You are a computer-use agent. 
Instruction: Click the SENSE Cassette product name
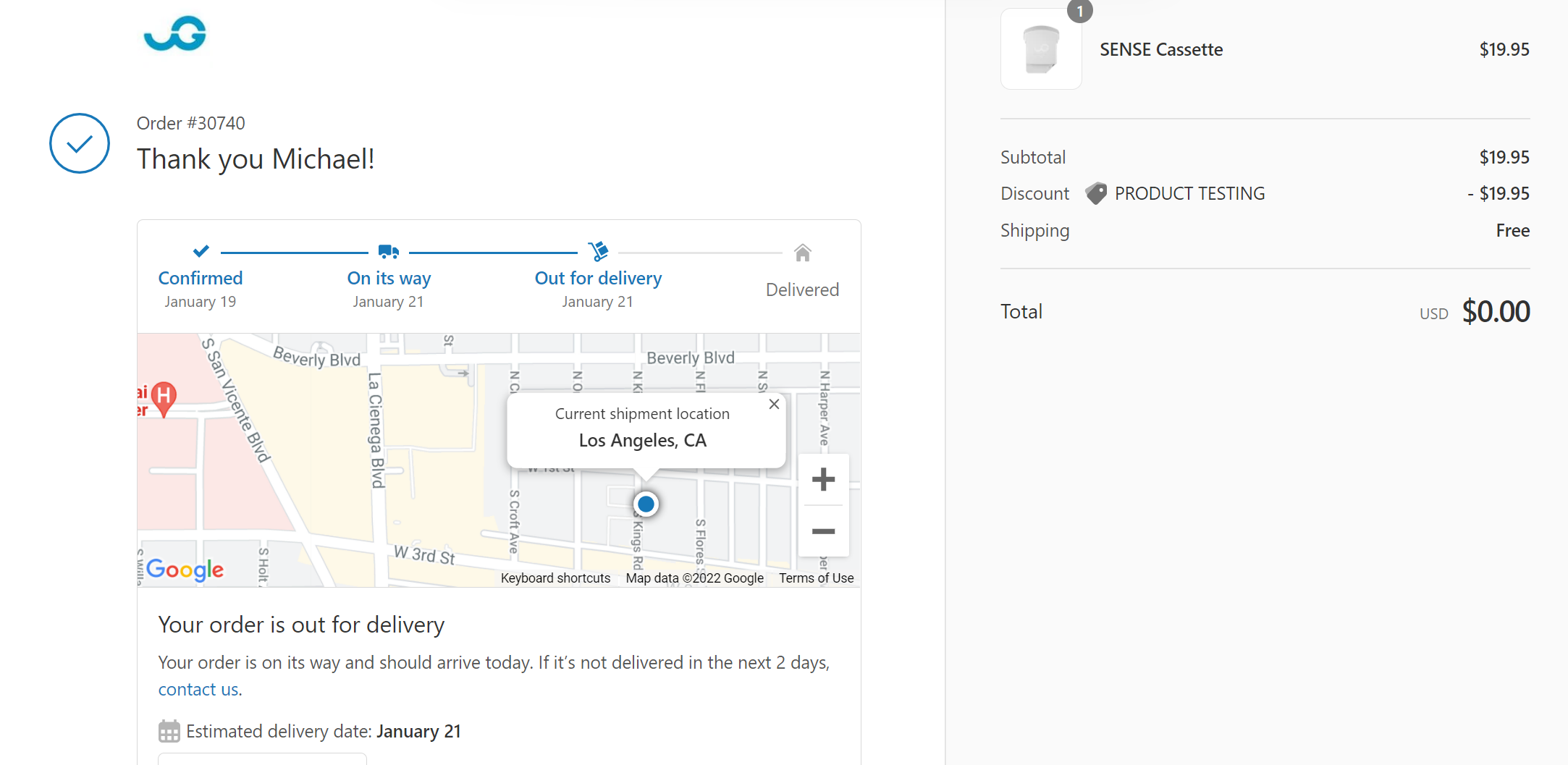click(x=1161, y=49)
